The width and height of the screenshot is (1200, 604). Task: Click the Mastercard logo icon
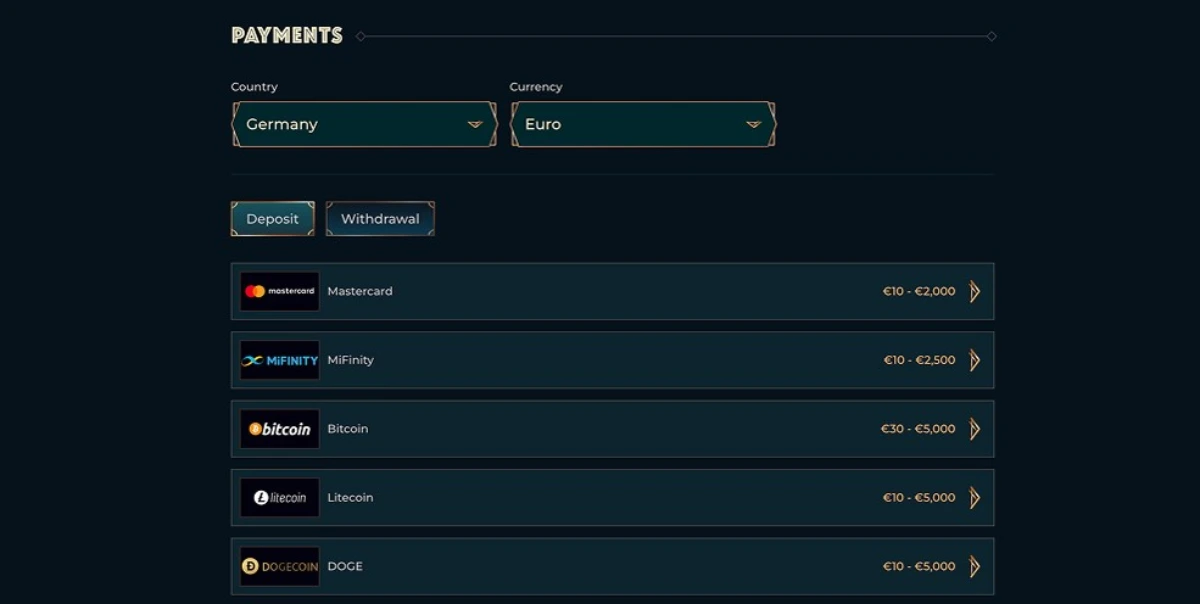tap(280, 291)
